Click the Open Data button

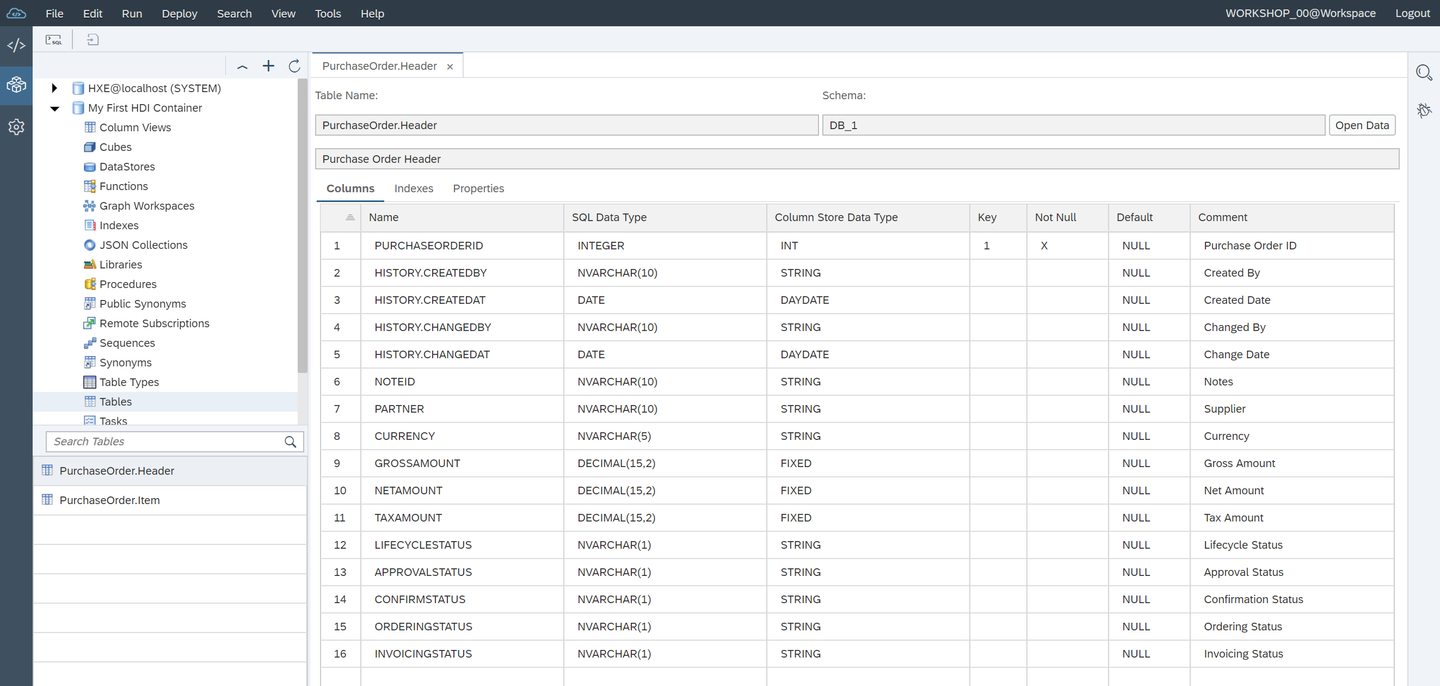click(x=1362, y=125)
